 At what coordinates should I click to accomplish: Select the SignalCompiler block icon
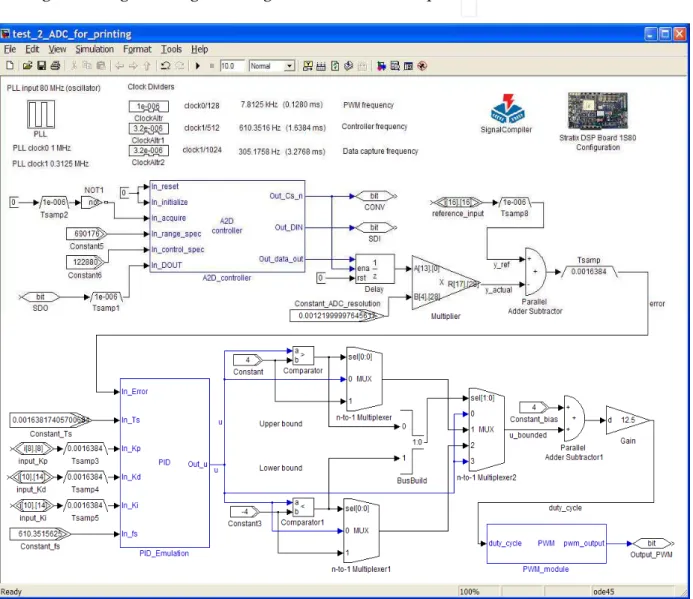pyautogui.click(x=507, y=108)
